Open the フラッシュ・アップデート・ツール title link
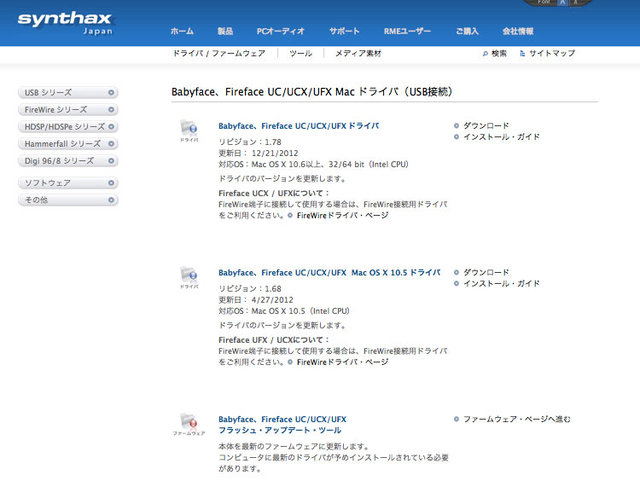The width and height of the screenshot is (640, 504). [x=282, y=425]
